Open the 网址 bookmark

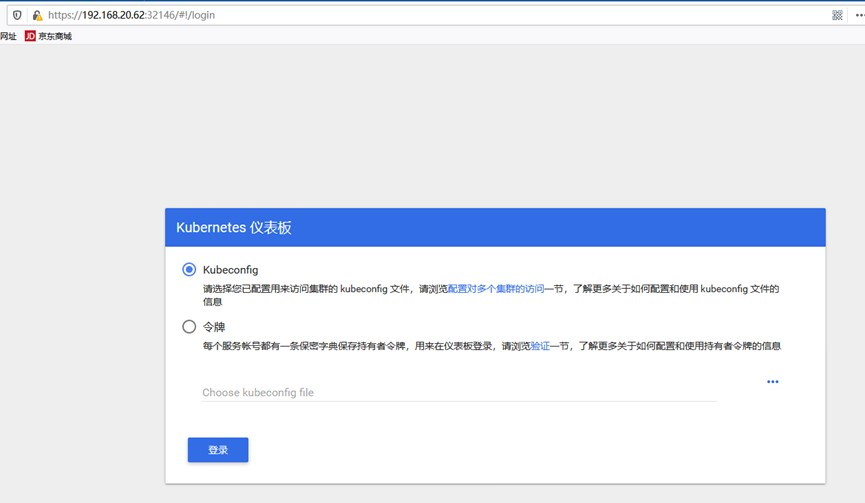pos(8,36)
